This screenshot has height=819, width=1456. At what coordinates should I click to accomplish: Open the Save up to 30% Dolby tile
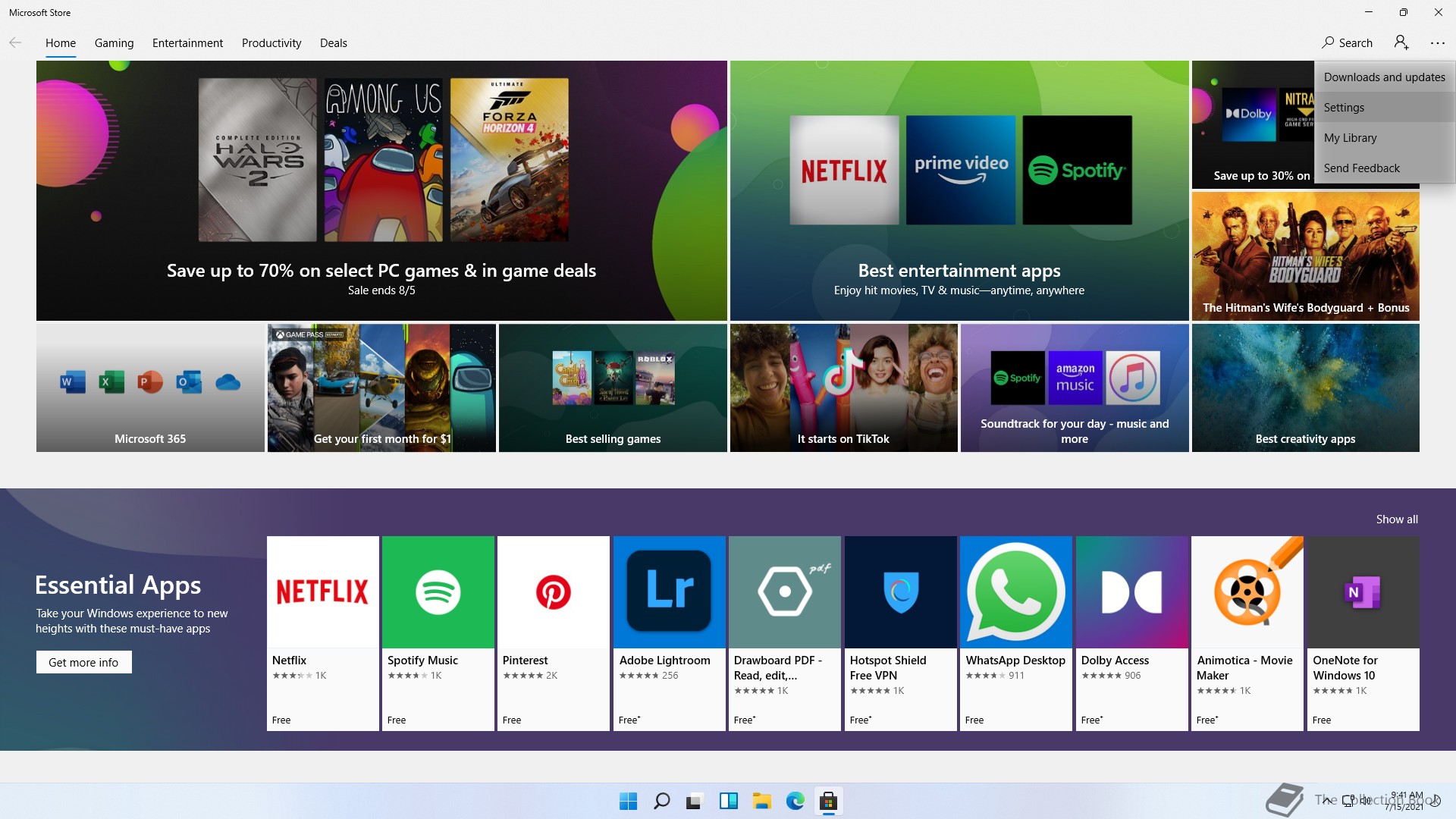tap(1253, 125)
